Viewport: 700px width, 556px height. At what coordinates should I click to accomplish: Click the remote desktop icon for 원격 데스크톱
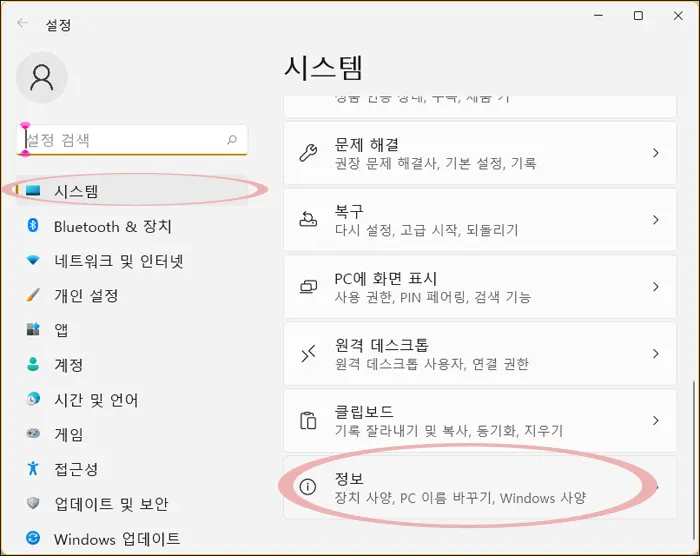tap(308, 353)
